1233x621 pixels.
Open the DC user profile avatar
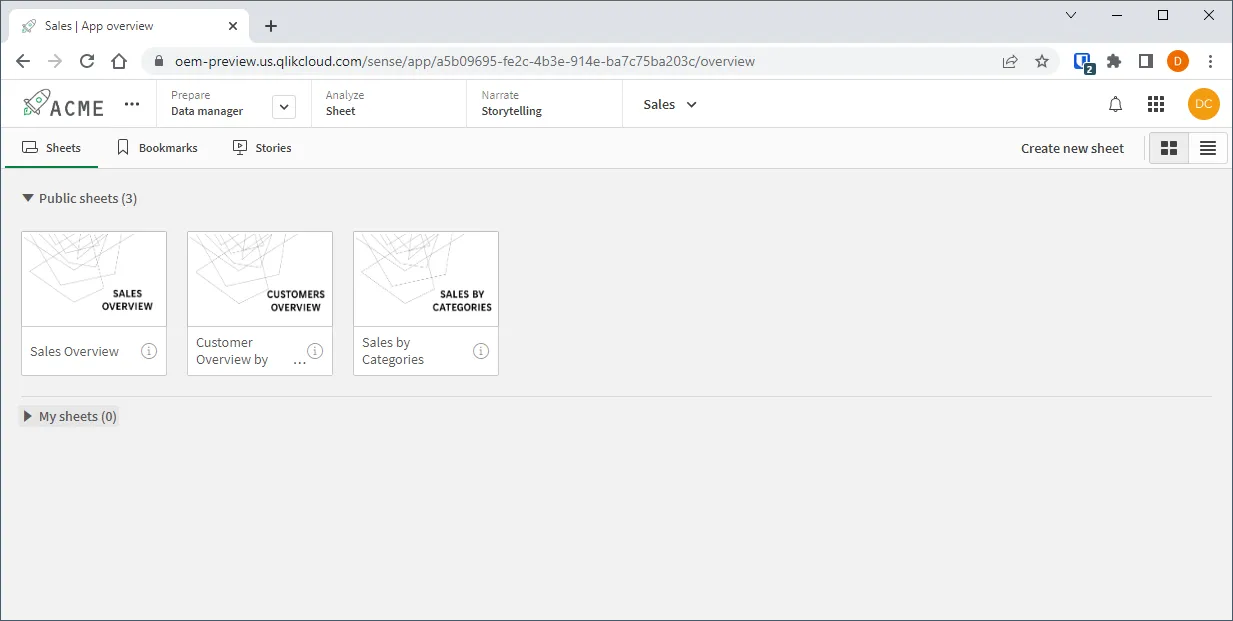pyautogui.click(x=1204, y=103)
